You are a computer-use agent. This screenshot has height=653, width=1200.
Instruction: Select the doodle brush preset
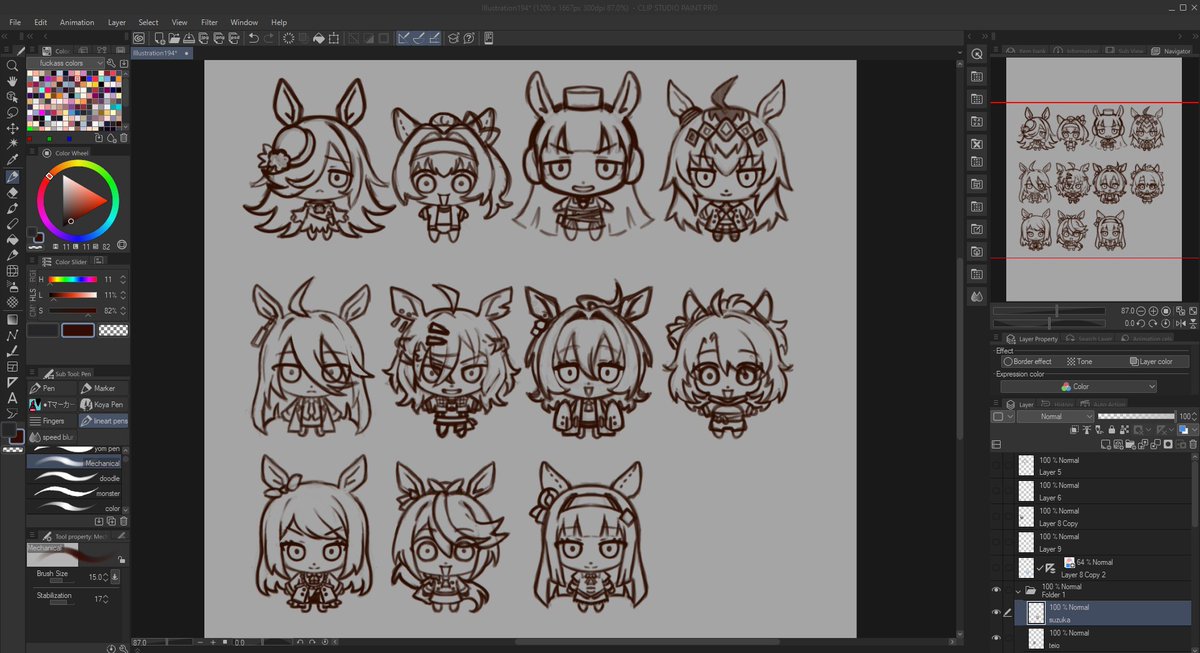(x=74, y=478)
